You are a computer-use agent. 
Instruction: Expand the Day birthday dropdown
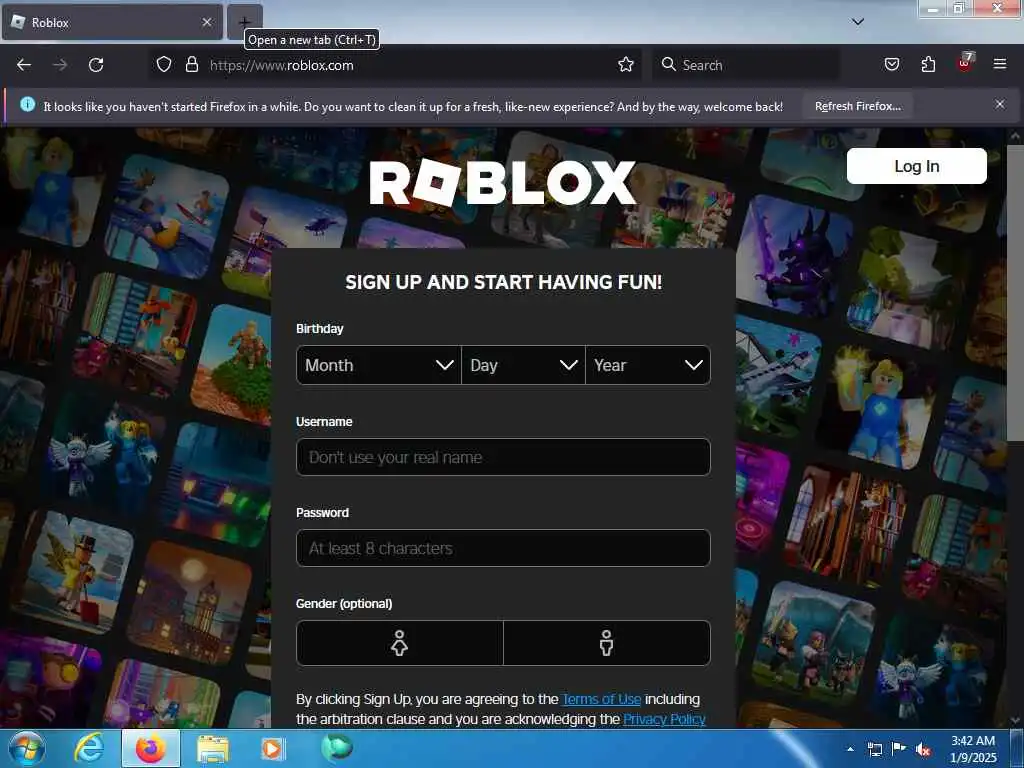(523, 365)
